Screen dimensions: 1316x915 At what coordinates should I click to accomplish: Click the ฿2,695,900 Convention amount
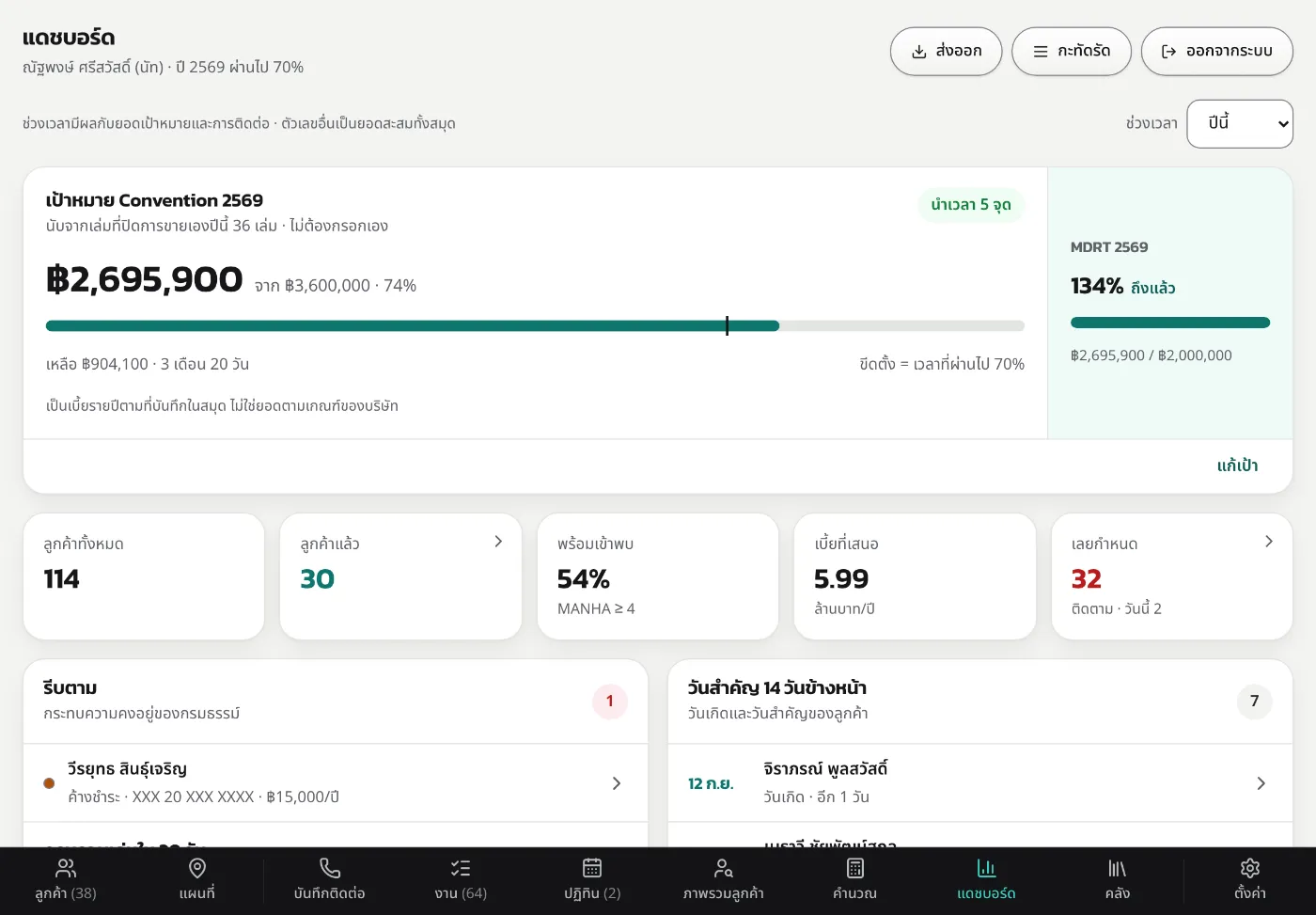coord(145,279)
